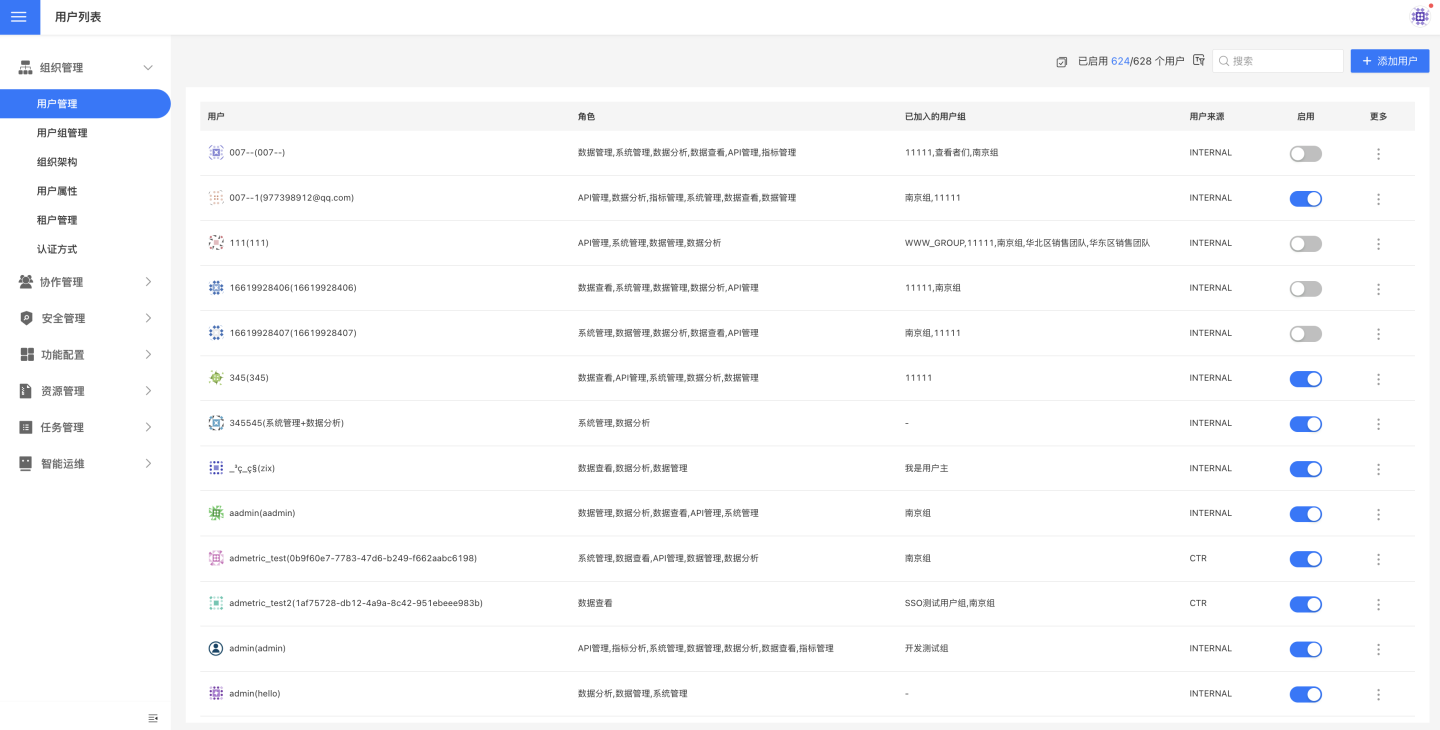
Task: Open more options for user 007--(007--)
Action: pos(1378,154)
